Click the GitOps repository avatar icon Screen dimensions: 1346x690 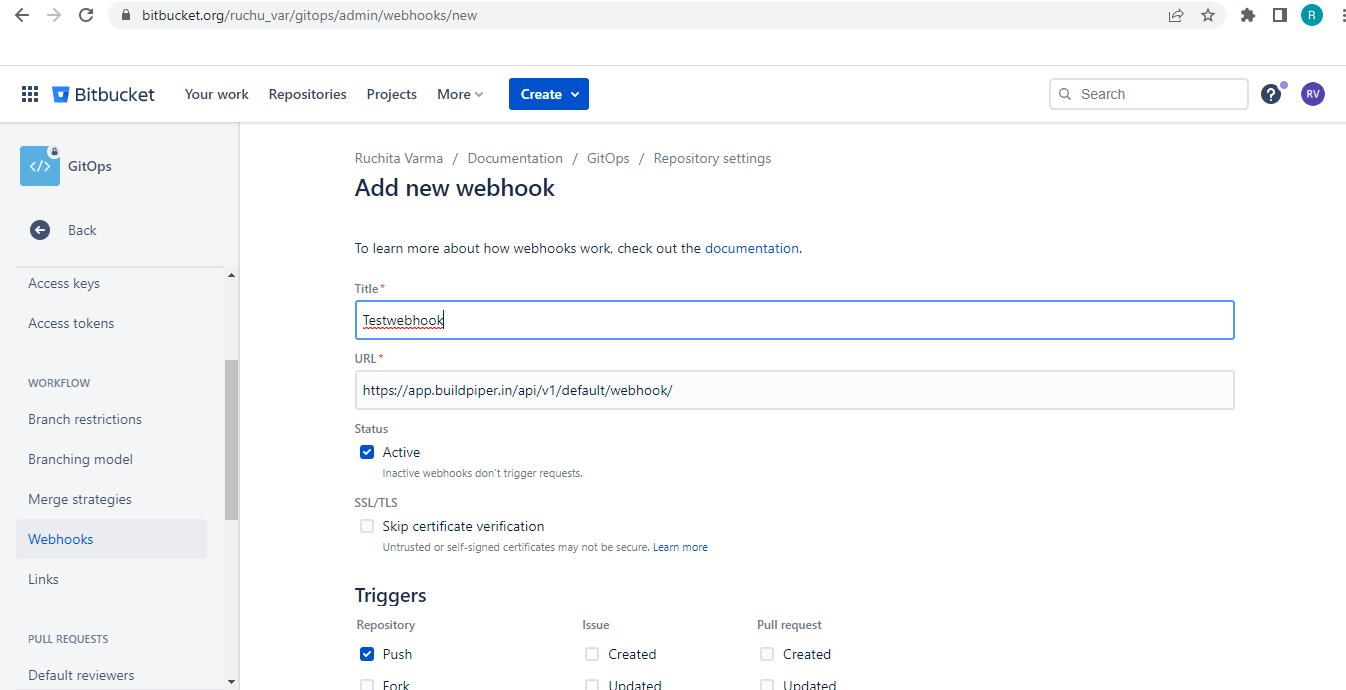(40, 166)
